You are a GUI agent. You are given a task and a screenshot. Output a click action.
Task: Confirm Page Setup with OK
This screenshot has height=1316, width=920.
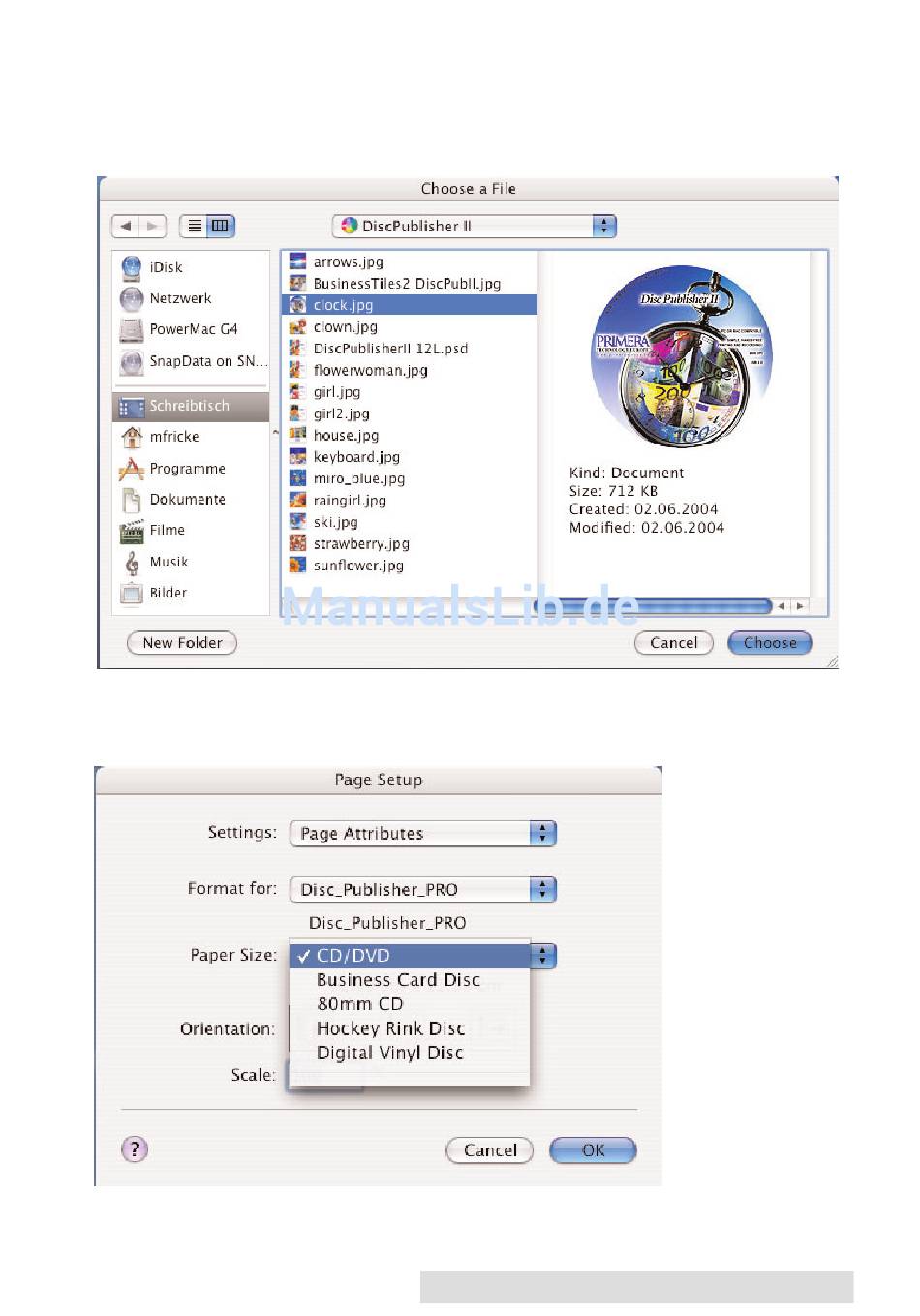pos(593,1150)
